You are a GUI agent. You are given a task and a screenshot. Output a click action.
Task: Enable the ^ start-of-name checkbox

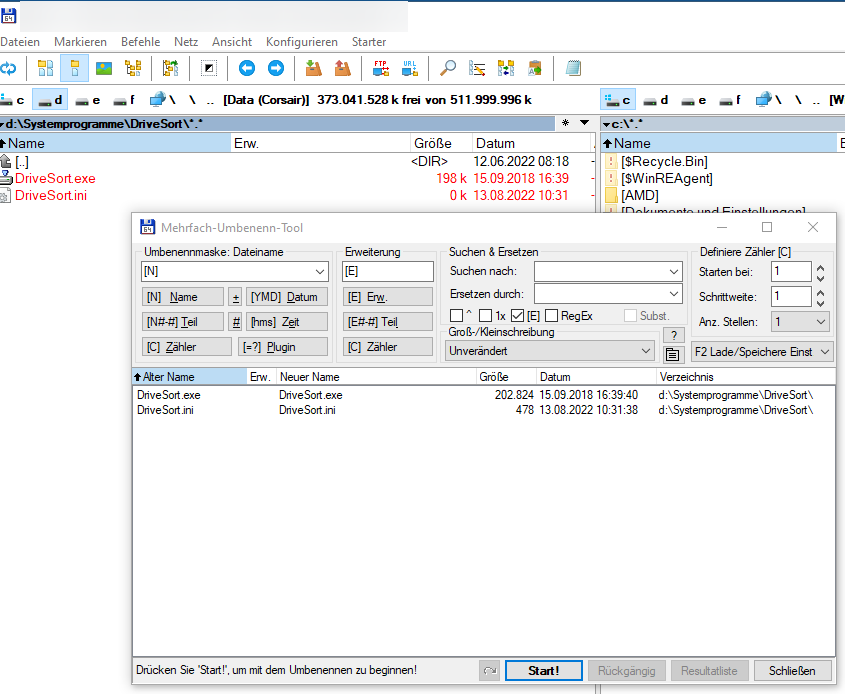point(456,315)
